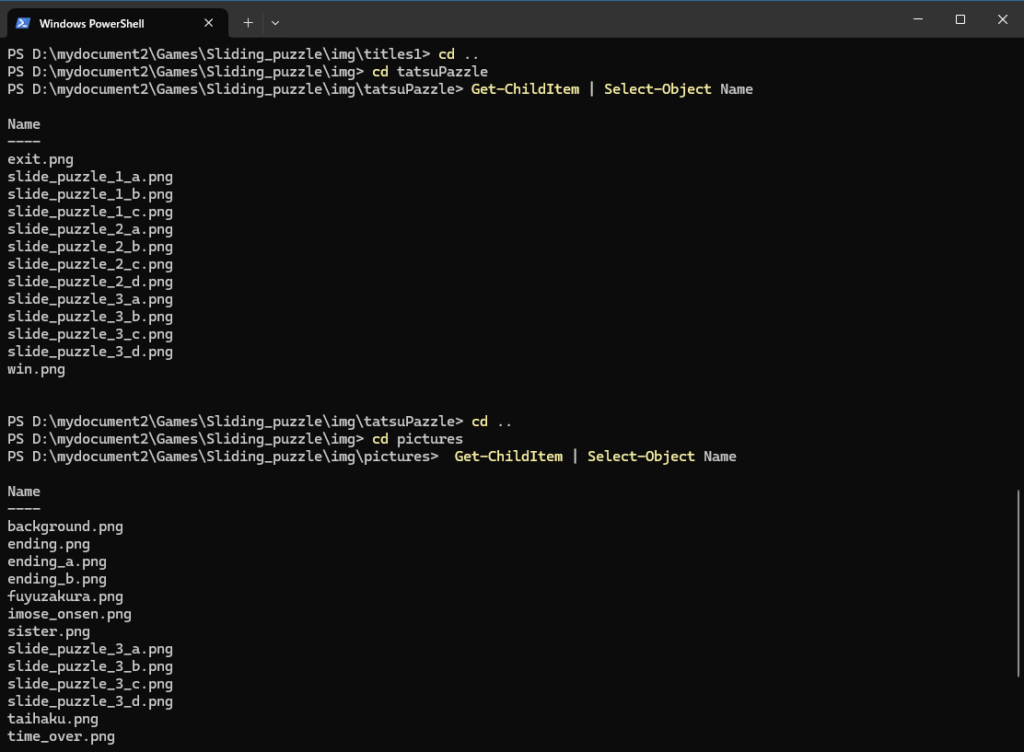Click the time_over.png filename
This screenshot has width=1024, height=752.
click(61, 736)
